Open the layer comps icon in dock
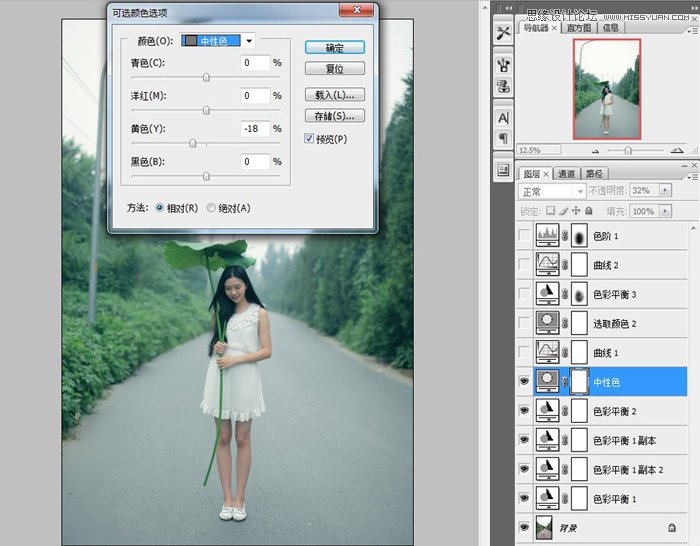This screenshot has height=546, width=700. click(x=503, y=170)
